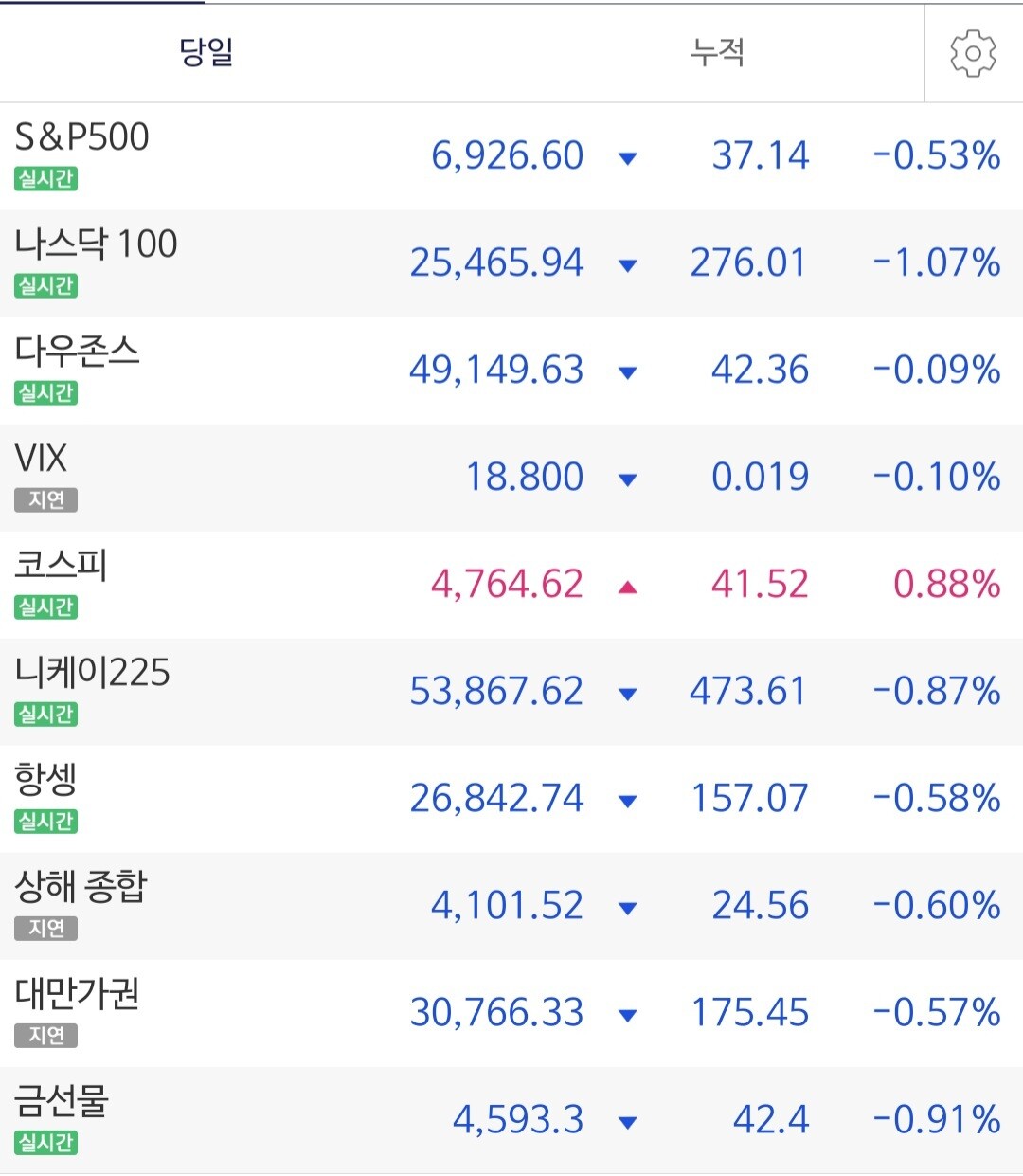Click the 실시간 badge under S&P500
This screenshot has height=1176, width=1023.
(x=45, y=179)
